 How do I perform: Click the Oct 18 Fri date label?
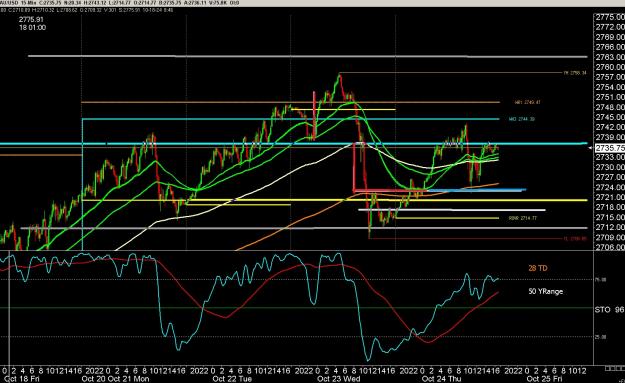click(x=22, y=379)
